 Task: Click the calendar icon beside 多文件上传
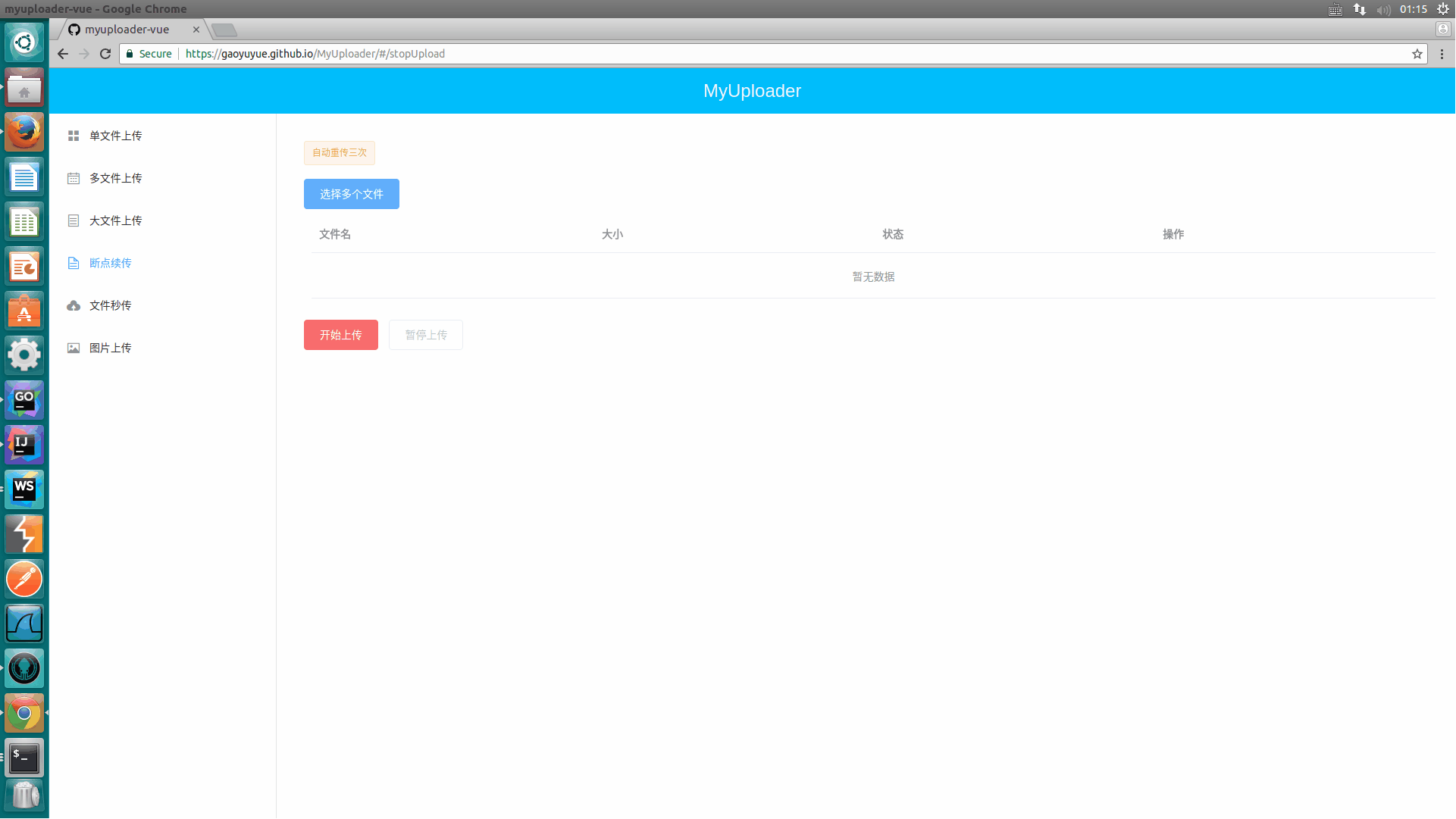[74, 178]
